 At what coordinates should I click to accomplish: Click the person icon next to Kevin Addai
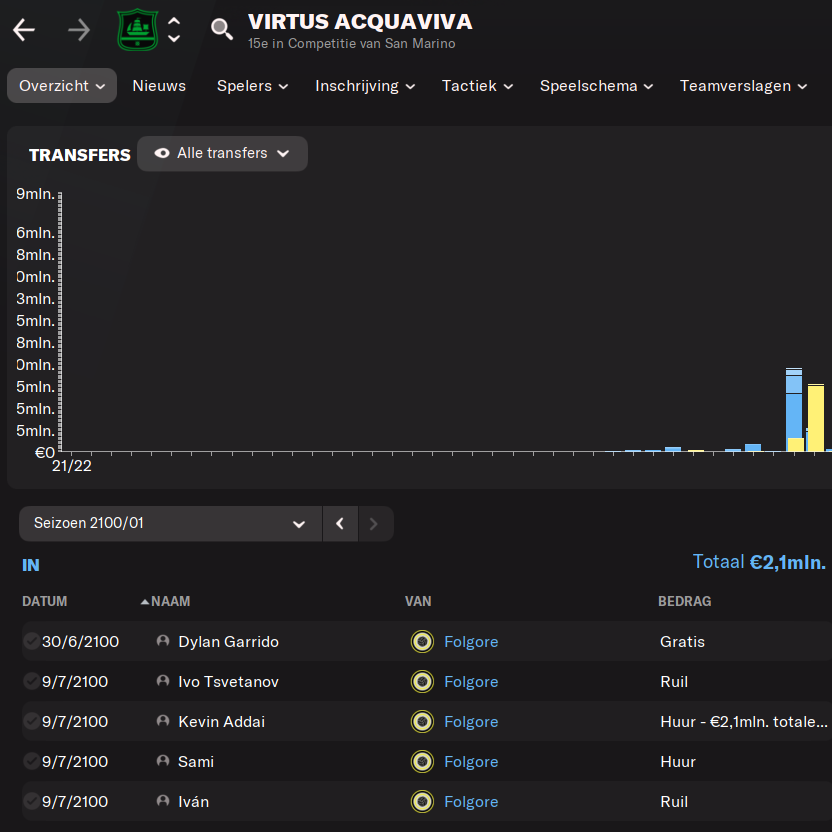[x=163, y=721]
